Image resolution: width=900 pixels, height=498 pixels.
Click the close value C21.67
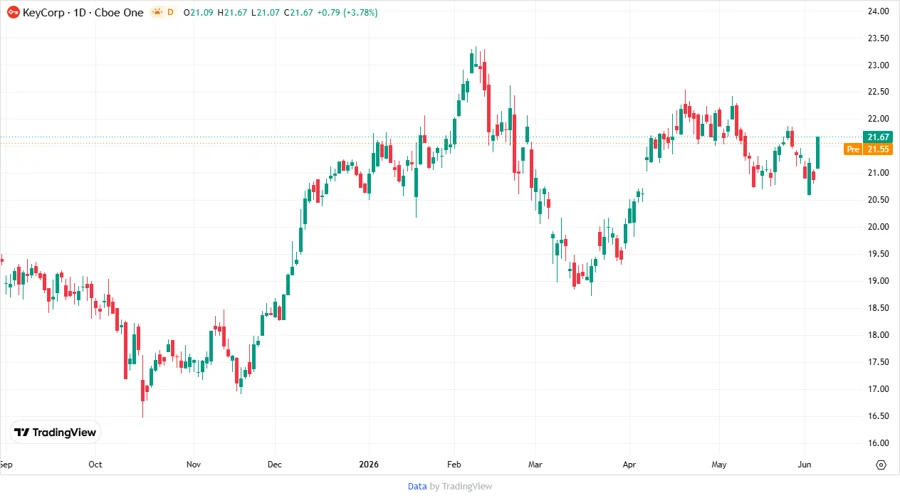(298, 12)
